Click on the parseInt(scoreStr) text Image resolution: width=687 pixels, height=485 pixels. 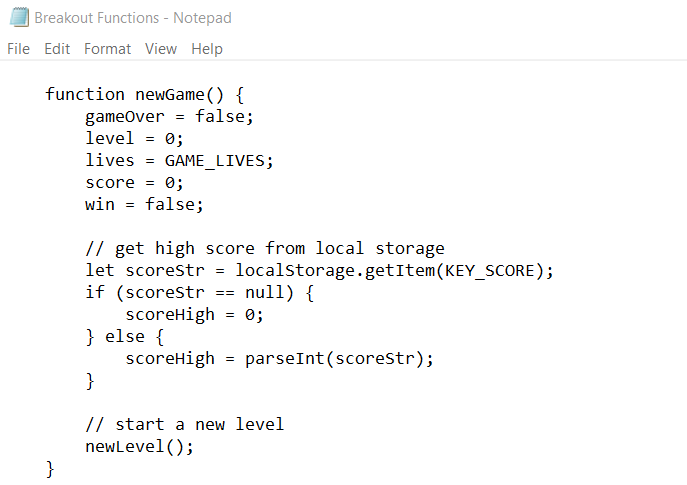click(339, 358)
